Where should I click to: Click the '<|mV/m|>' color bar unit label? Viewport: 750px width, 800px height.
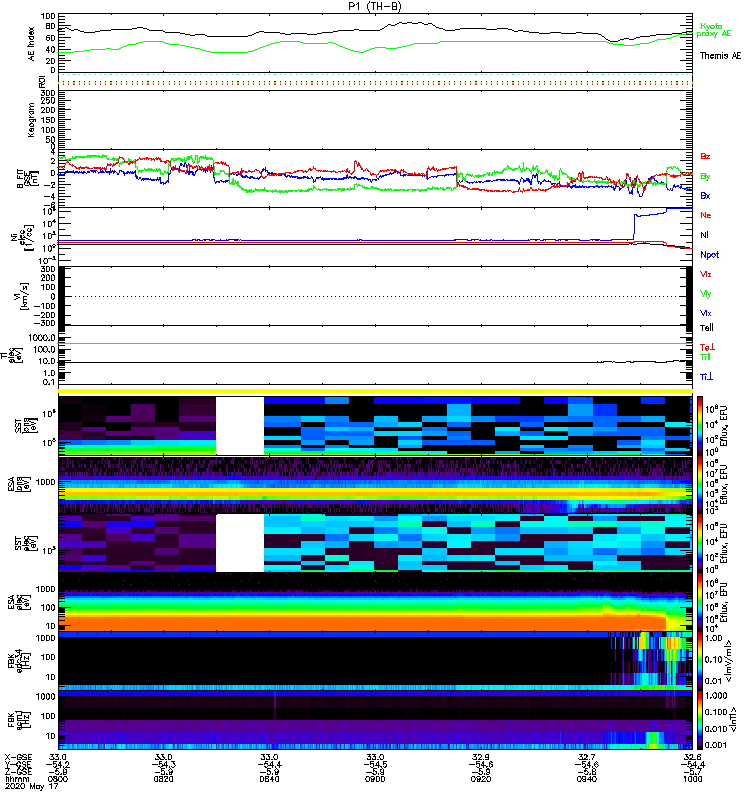click(x=731, y=661)
